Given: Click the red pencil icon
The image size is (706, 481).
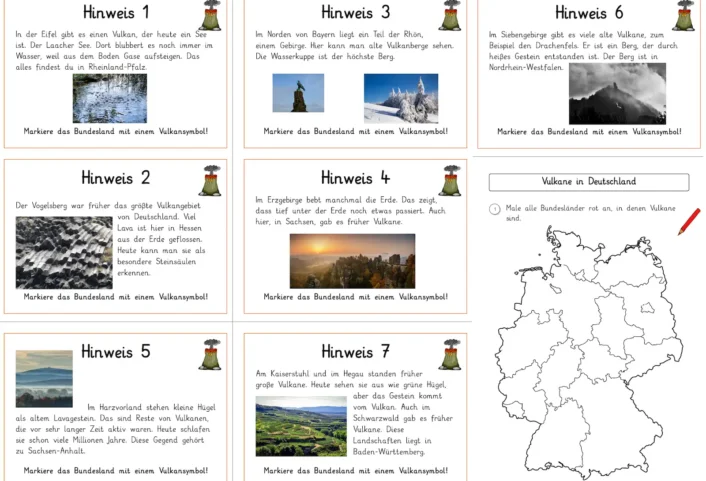Looking at the screenshot, I should point(689,221).
